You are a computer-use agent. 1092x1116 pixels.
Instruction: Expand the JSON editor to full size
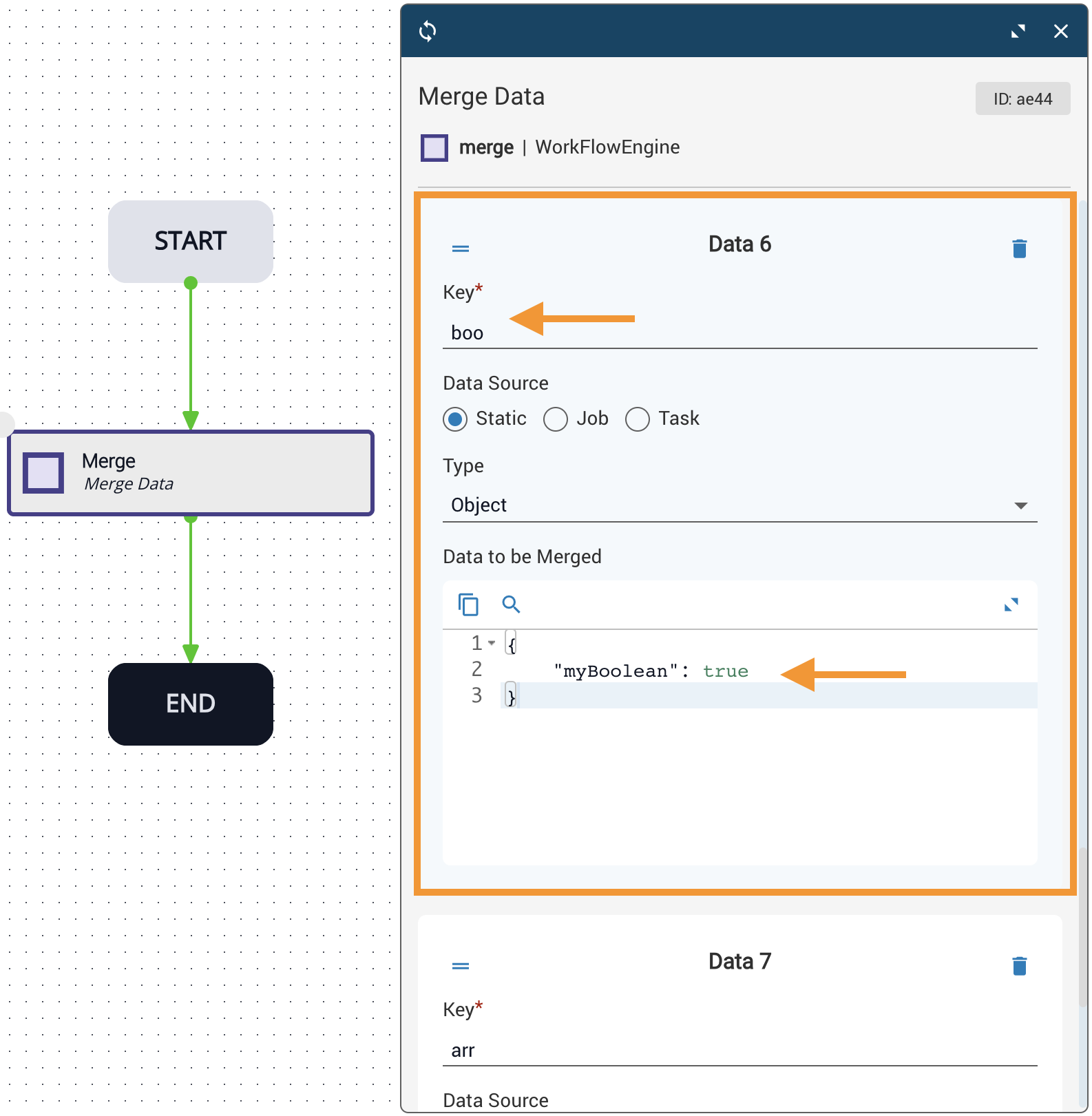pos(1011,604)
